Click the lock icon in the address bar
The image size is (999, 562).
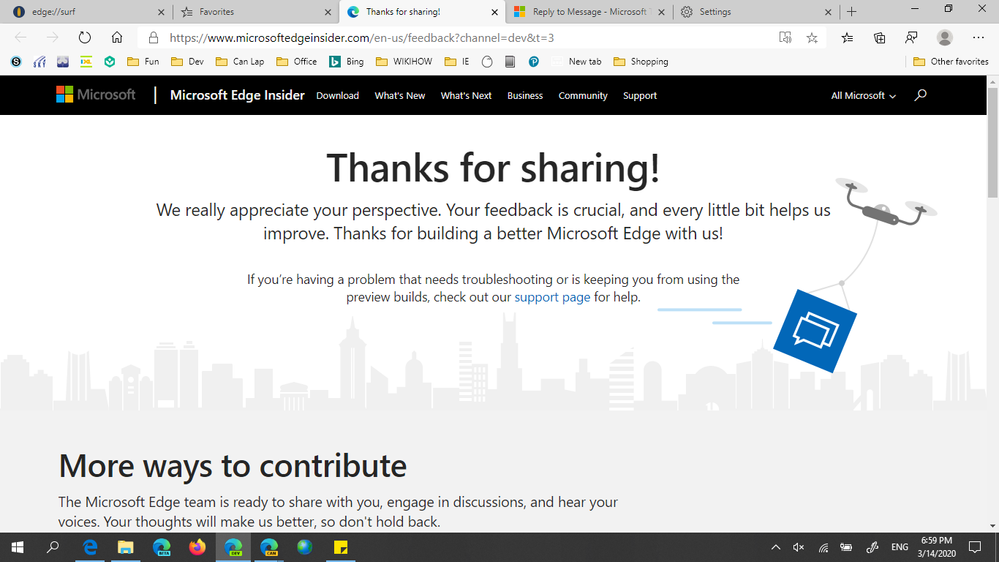[153, 38]
